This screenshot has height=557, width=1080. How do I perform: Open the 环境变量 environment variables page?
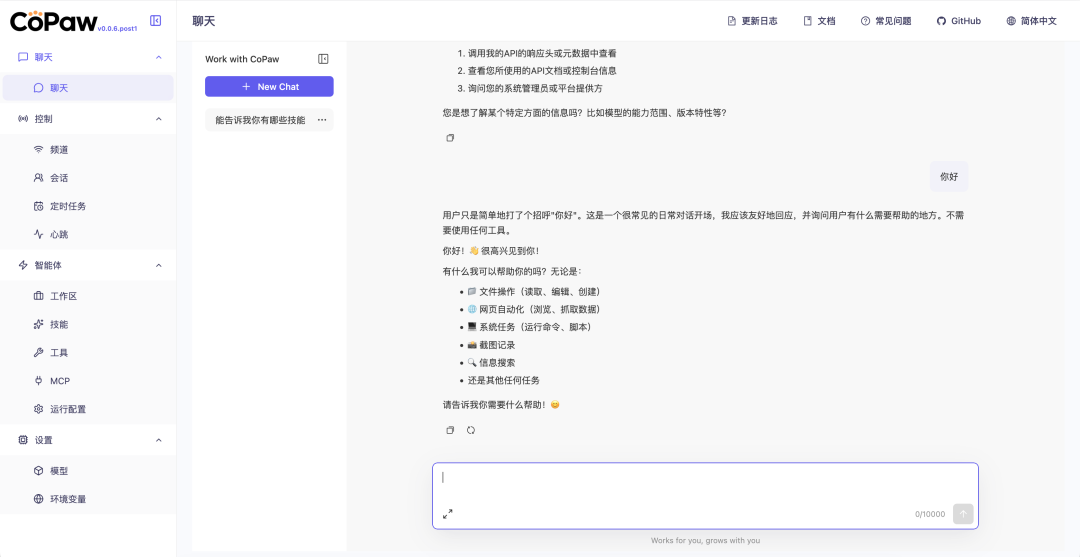coord(88,499)
